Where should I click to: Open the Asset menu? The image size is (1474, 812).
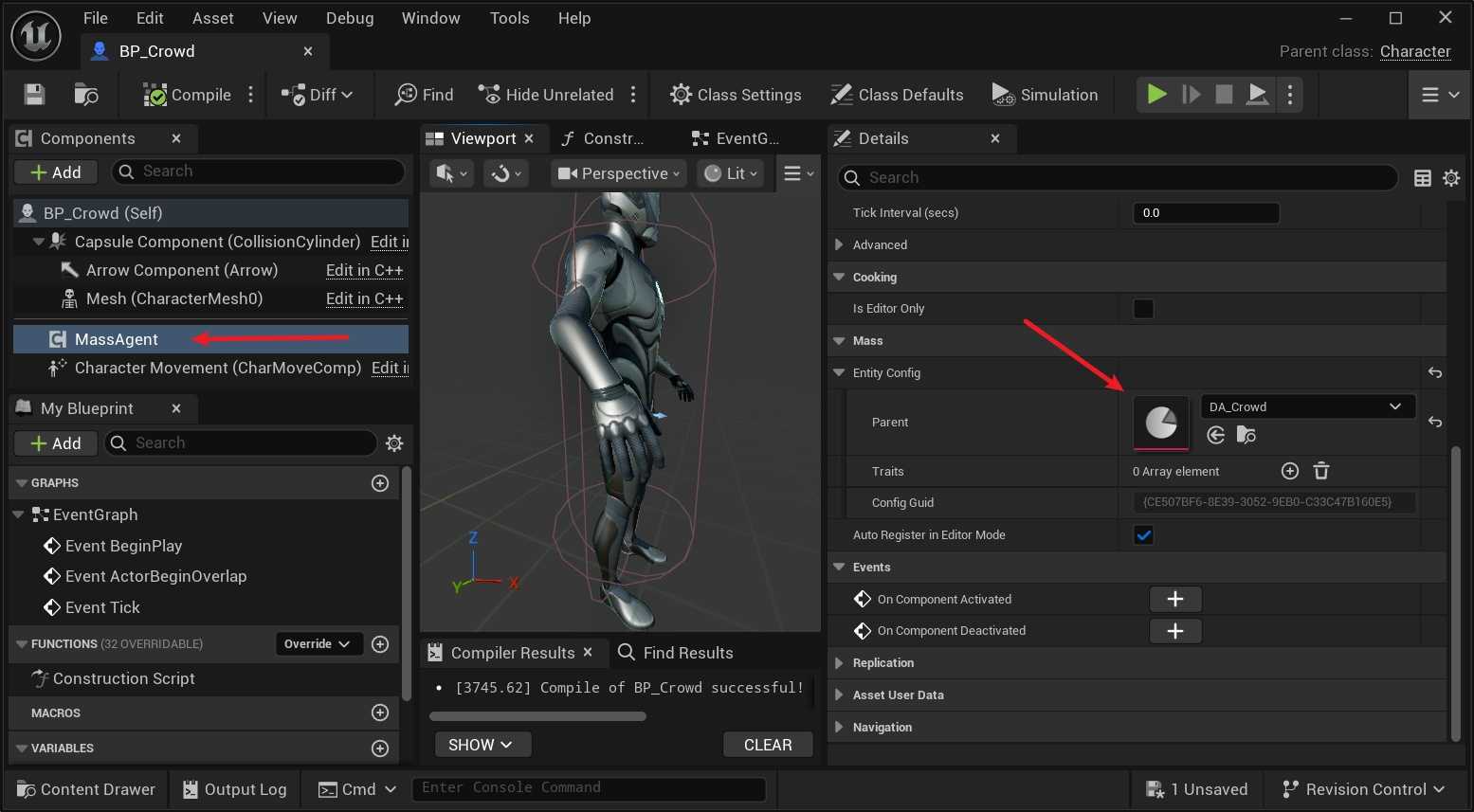pyautogui.click(x=212, y=18)
